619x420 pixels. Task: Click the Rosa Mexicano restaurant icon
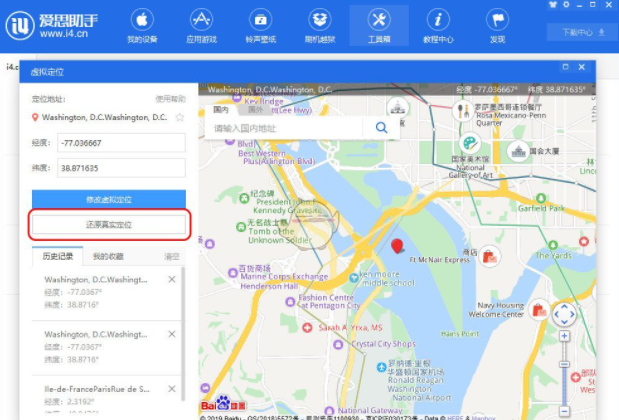click(463, 110)
